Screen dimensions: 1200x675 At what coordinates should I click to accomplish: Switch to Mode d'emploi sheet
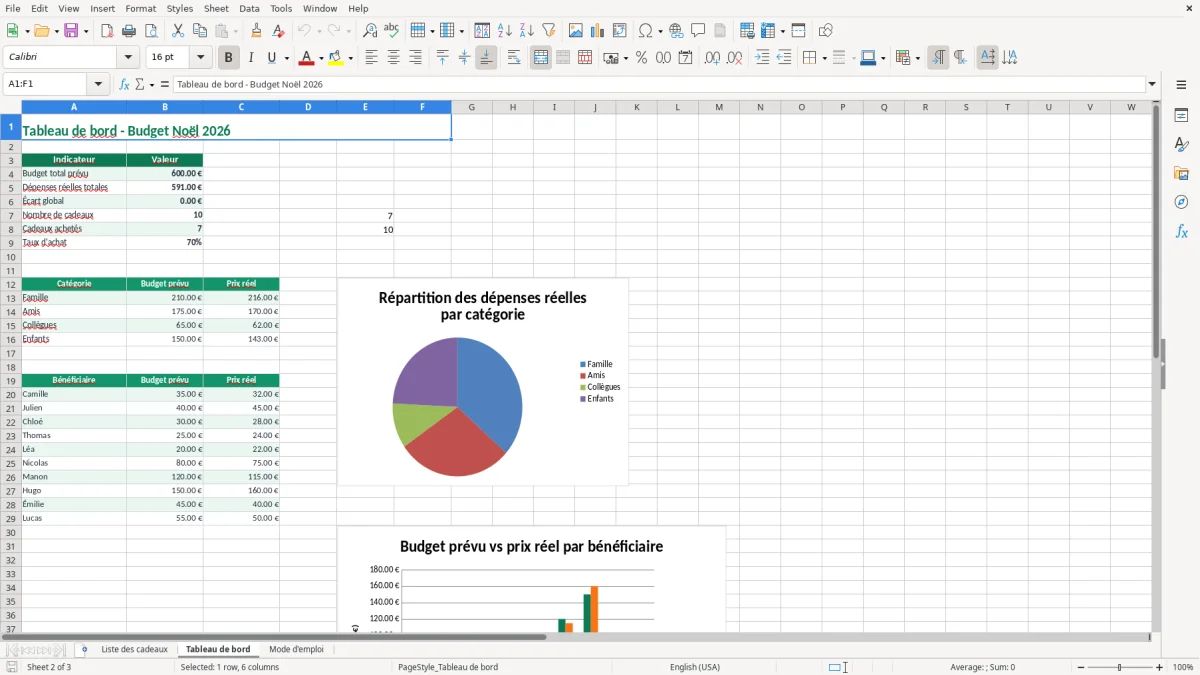tap(296, 649)
